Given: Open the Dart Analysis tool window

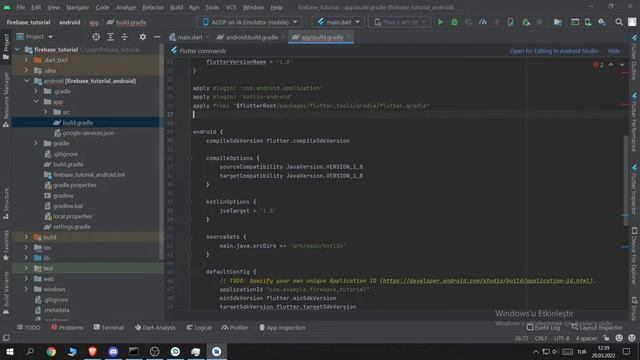Looking at the screenshot, I should (x=155, y=327).
